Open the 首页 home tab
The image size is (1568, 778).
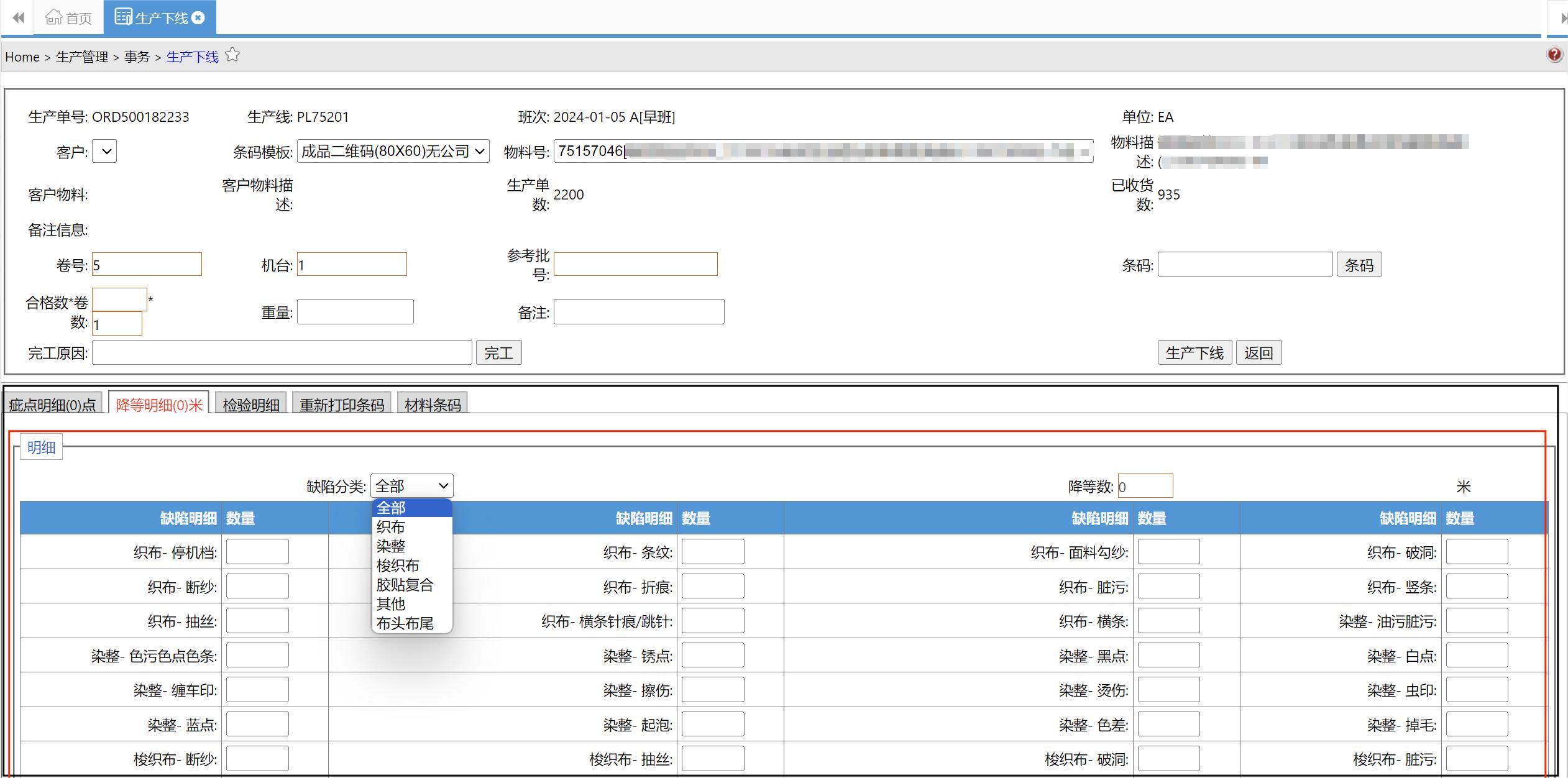tap(69, 17)
